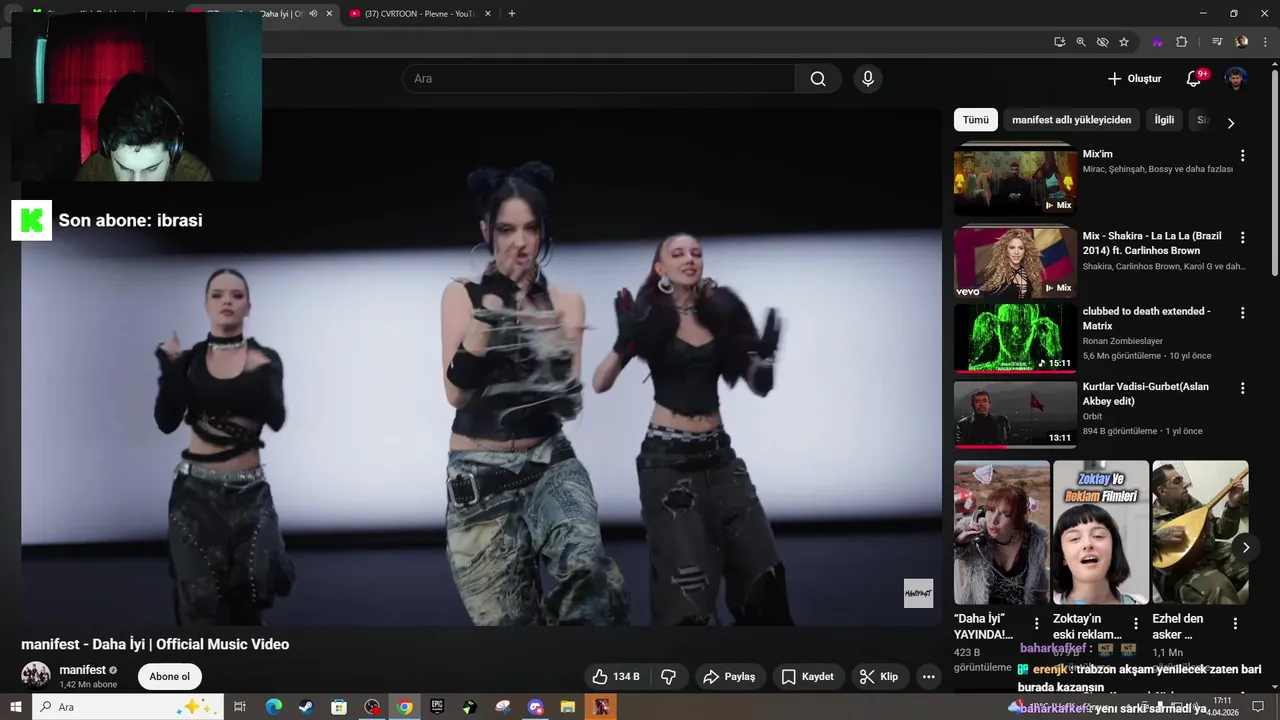Screen dimensions: 1280x720
Task: Open clubbed to death extended thumbnail
Action: tap(1015, 338)
